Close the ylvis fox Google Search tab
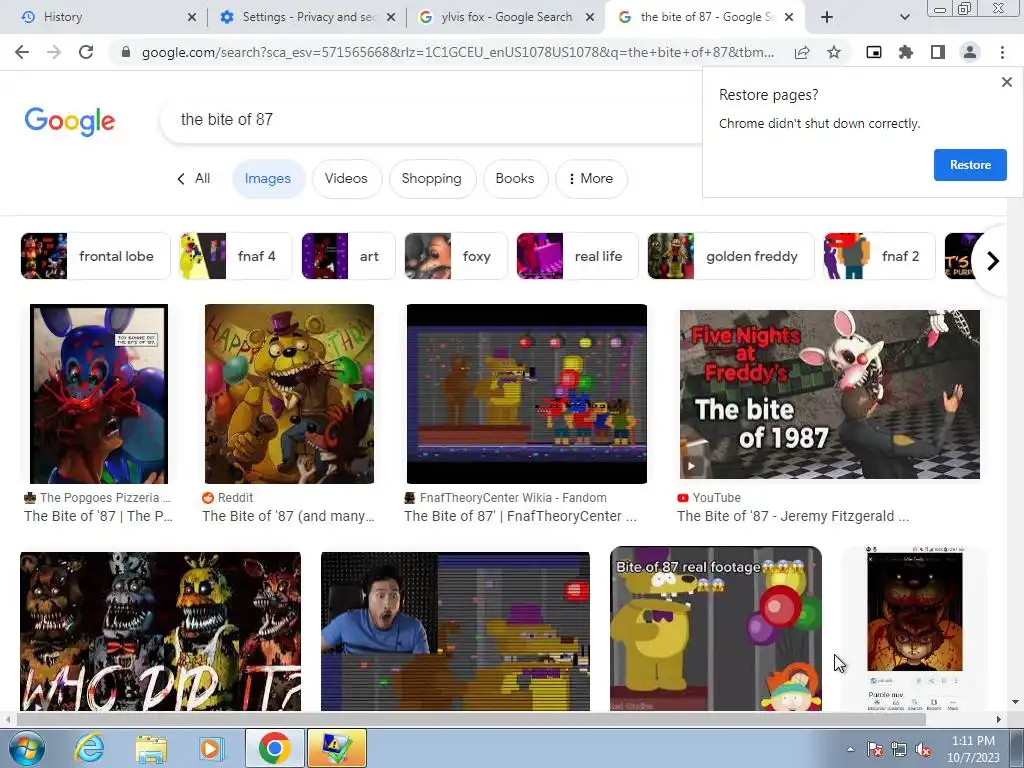Viewport: 1024px width, 768px height. pos(590,18)
